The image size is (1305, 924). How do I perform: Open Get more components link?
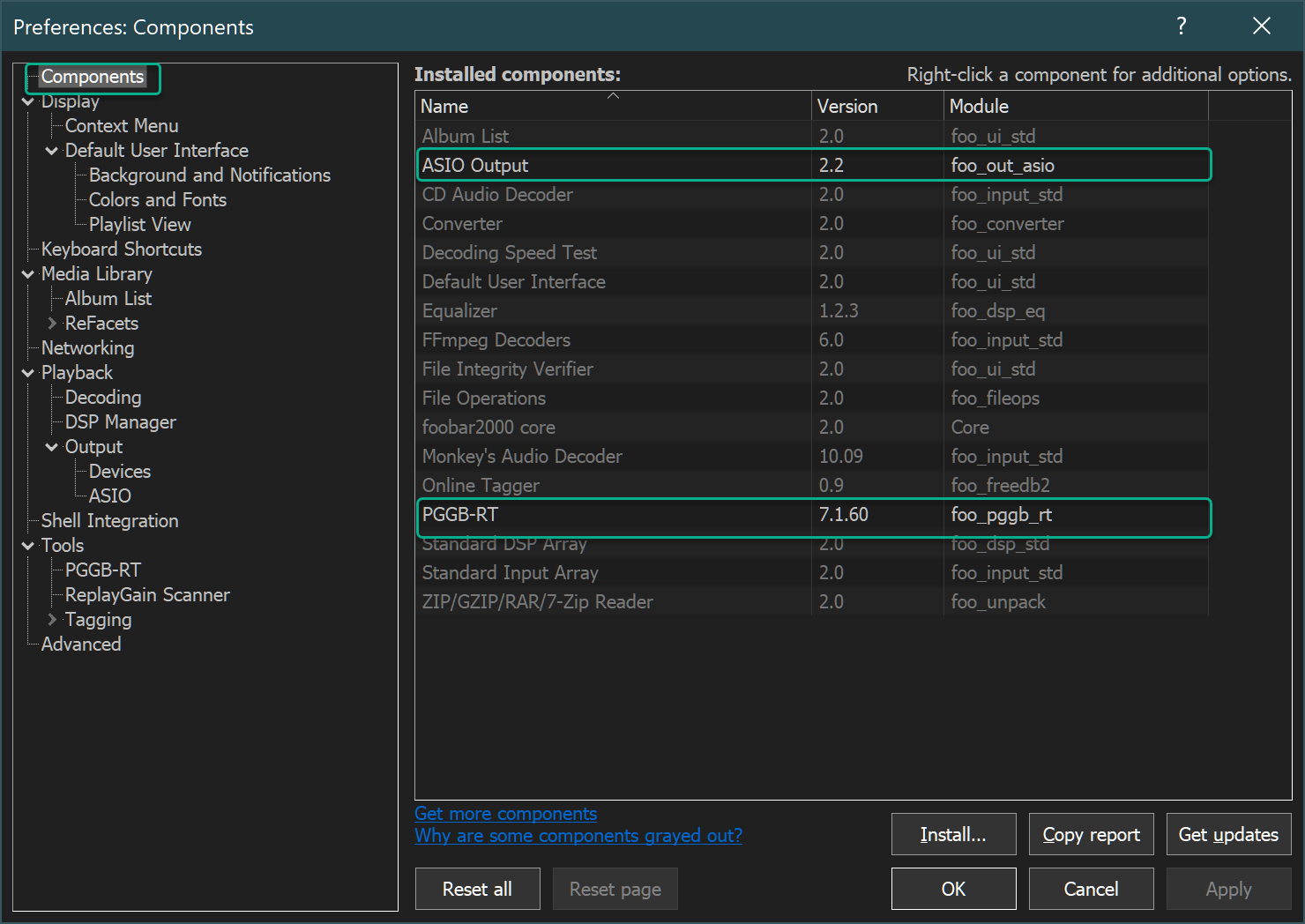tap(506, 814)
